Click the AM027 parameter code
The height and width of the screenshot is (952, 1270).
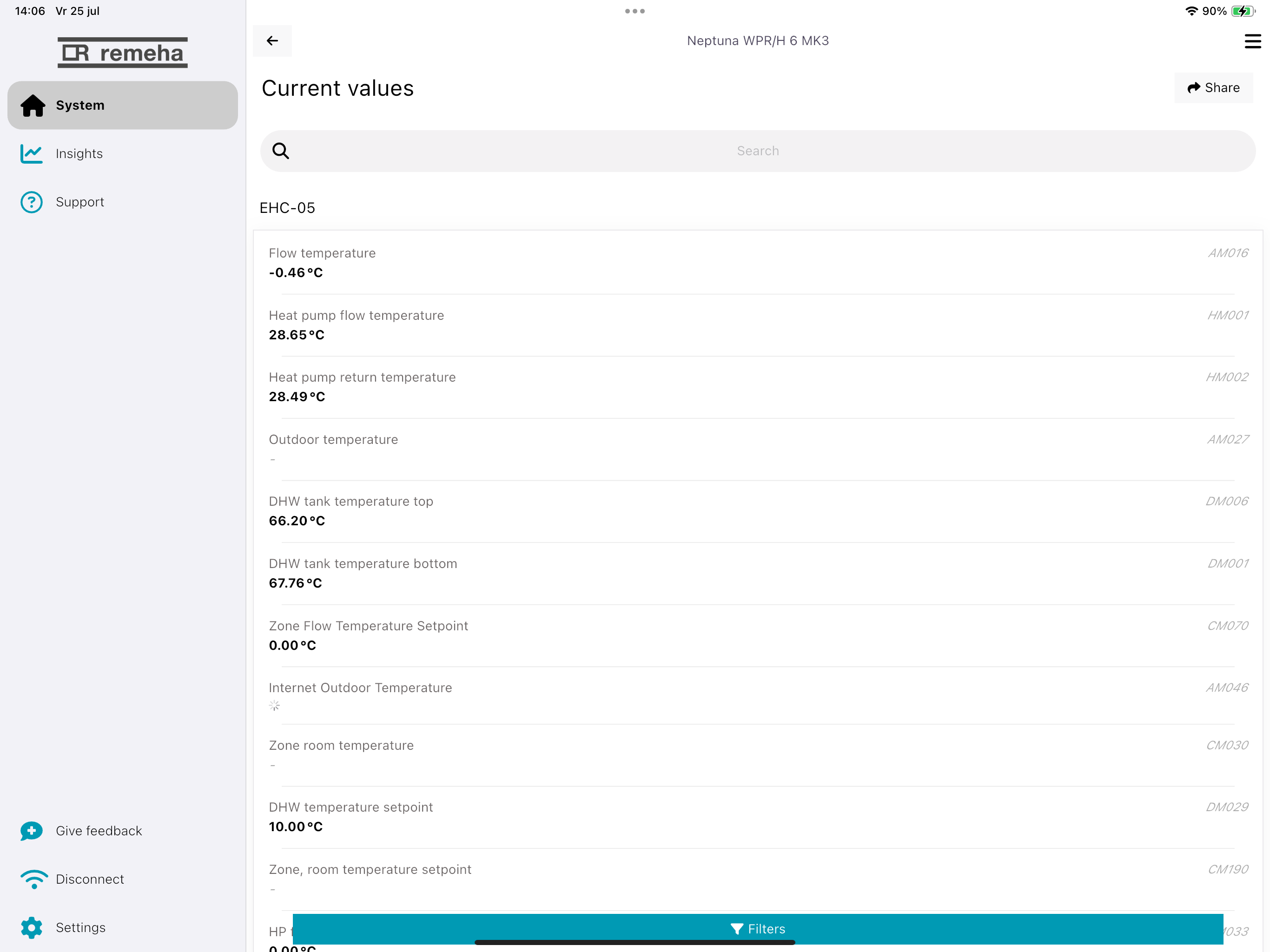[1228, 439]
